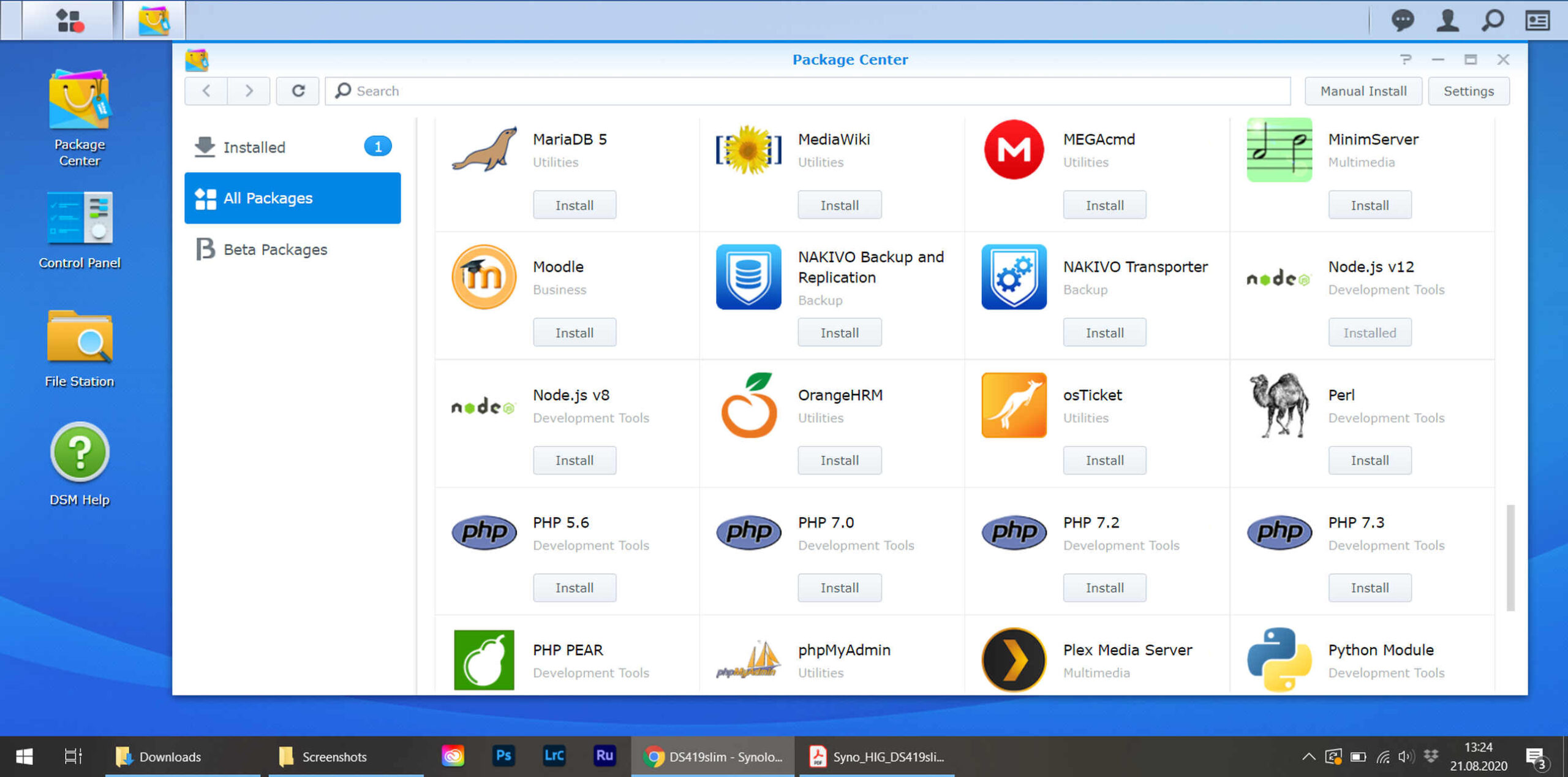Click the MEGAcmd red M icon
The image size is (1568, 777).
[1014, 149]
